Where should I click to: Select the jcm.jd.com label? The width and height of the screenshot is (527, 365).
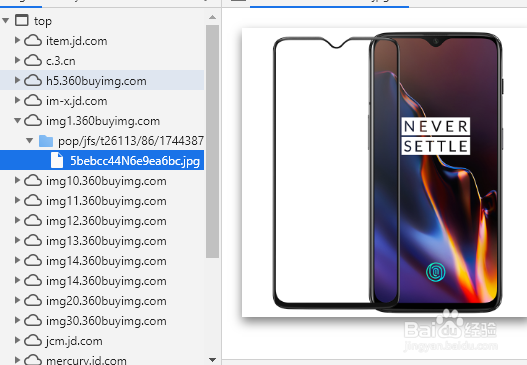pyautogui.click(x=74, y=341)
